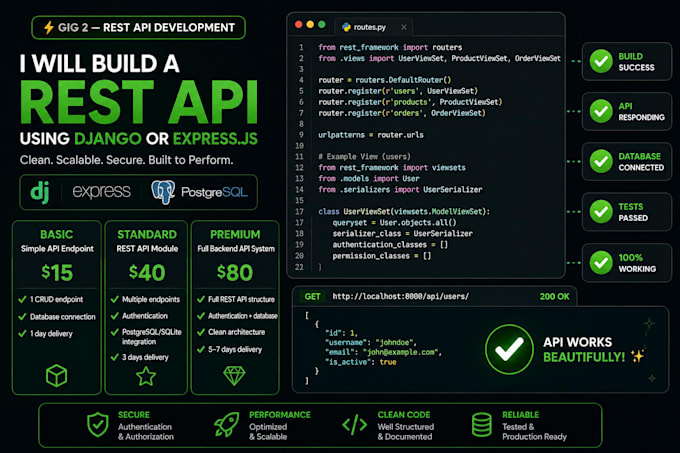The width and height of the screenshot is (680, 453).
Task: Click the red window dot in the code editor
Action: [298, 24]
